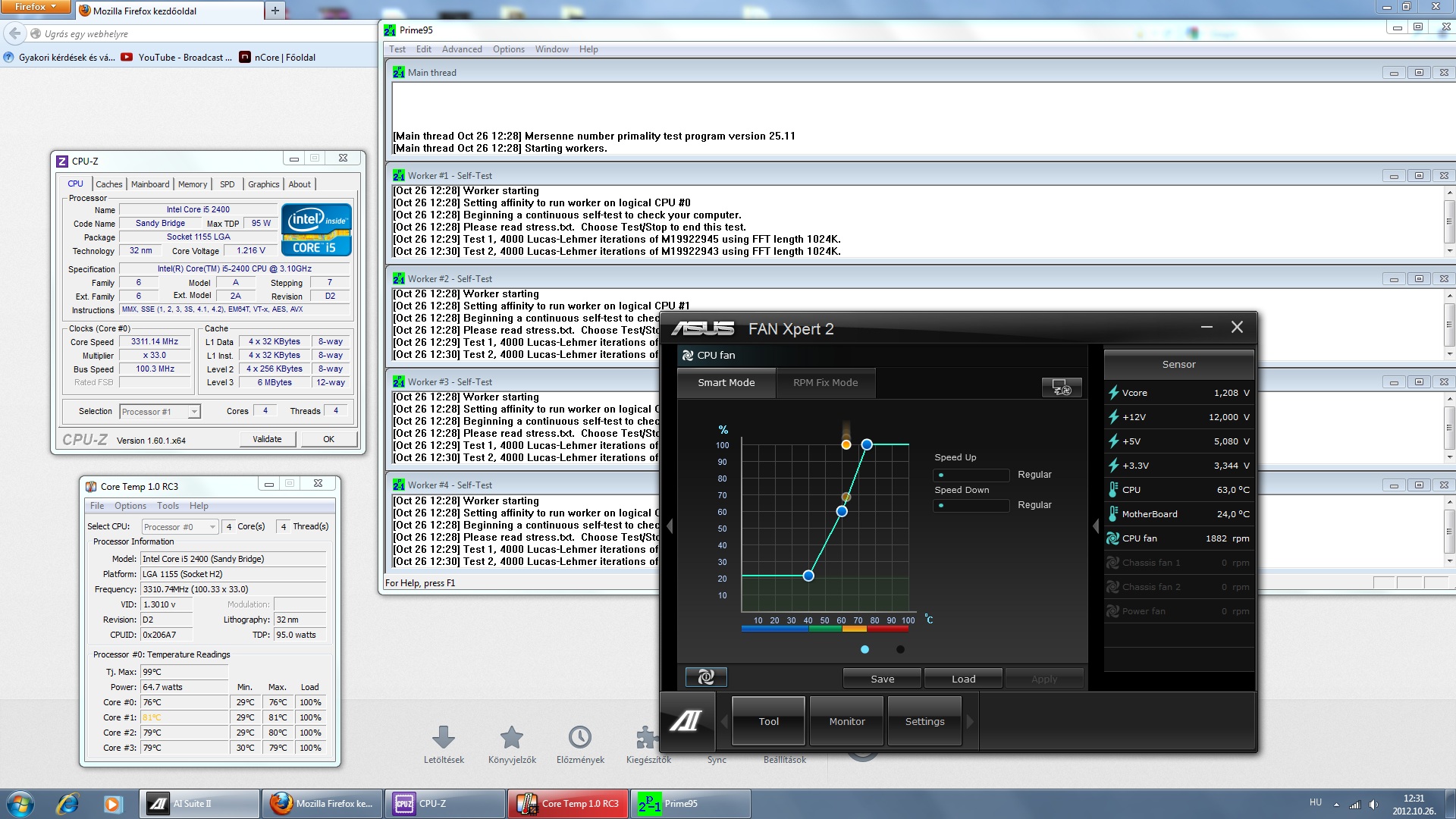
Task: Switch to RPM Fix Mode
Action: 825,383
